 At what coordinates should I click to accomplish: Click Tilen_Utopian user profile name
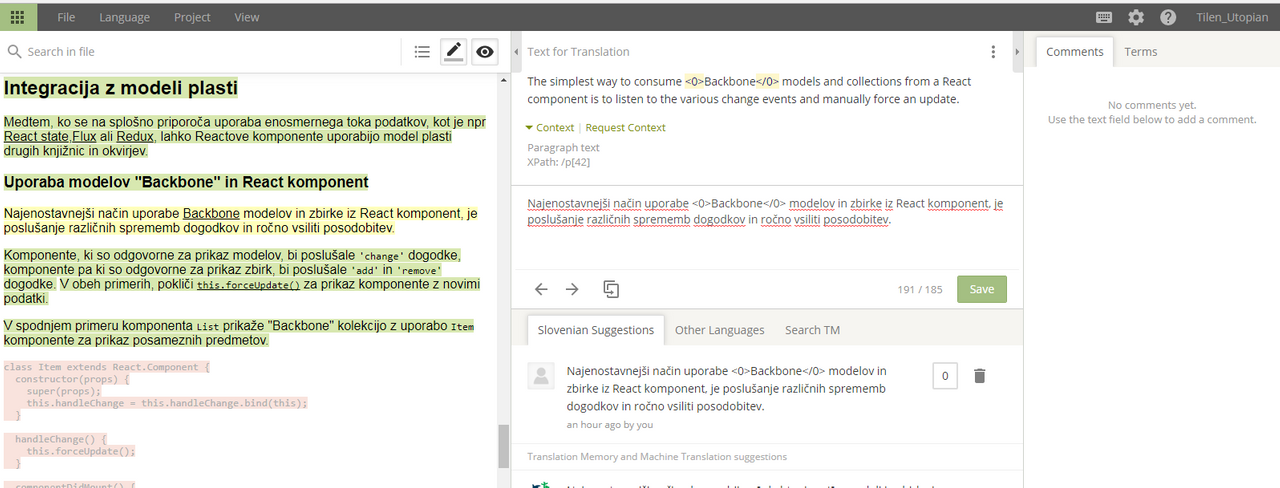click(x=1232, y=17)
